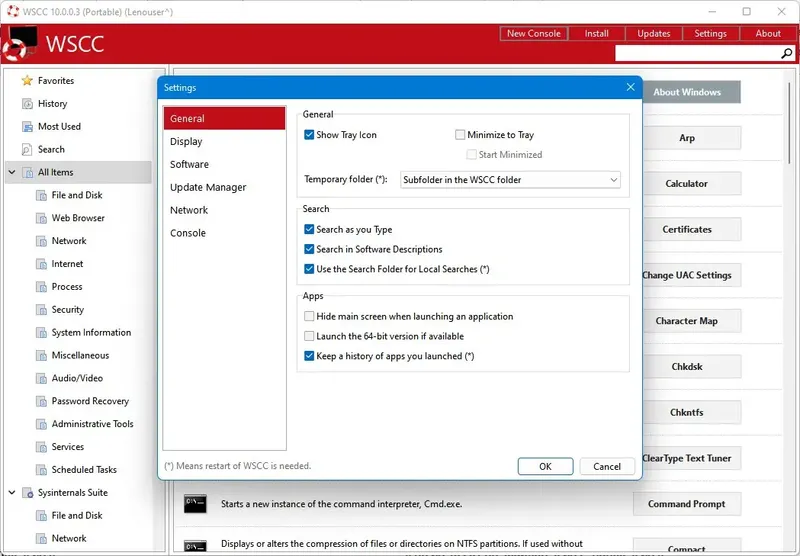Click the Install header button
This screenshot has width=800, height=556.
[596, 34]
